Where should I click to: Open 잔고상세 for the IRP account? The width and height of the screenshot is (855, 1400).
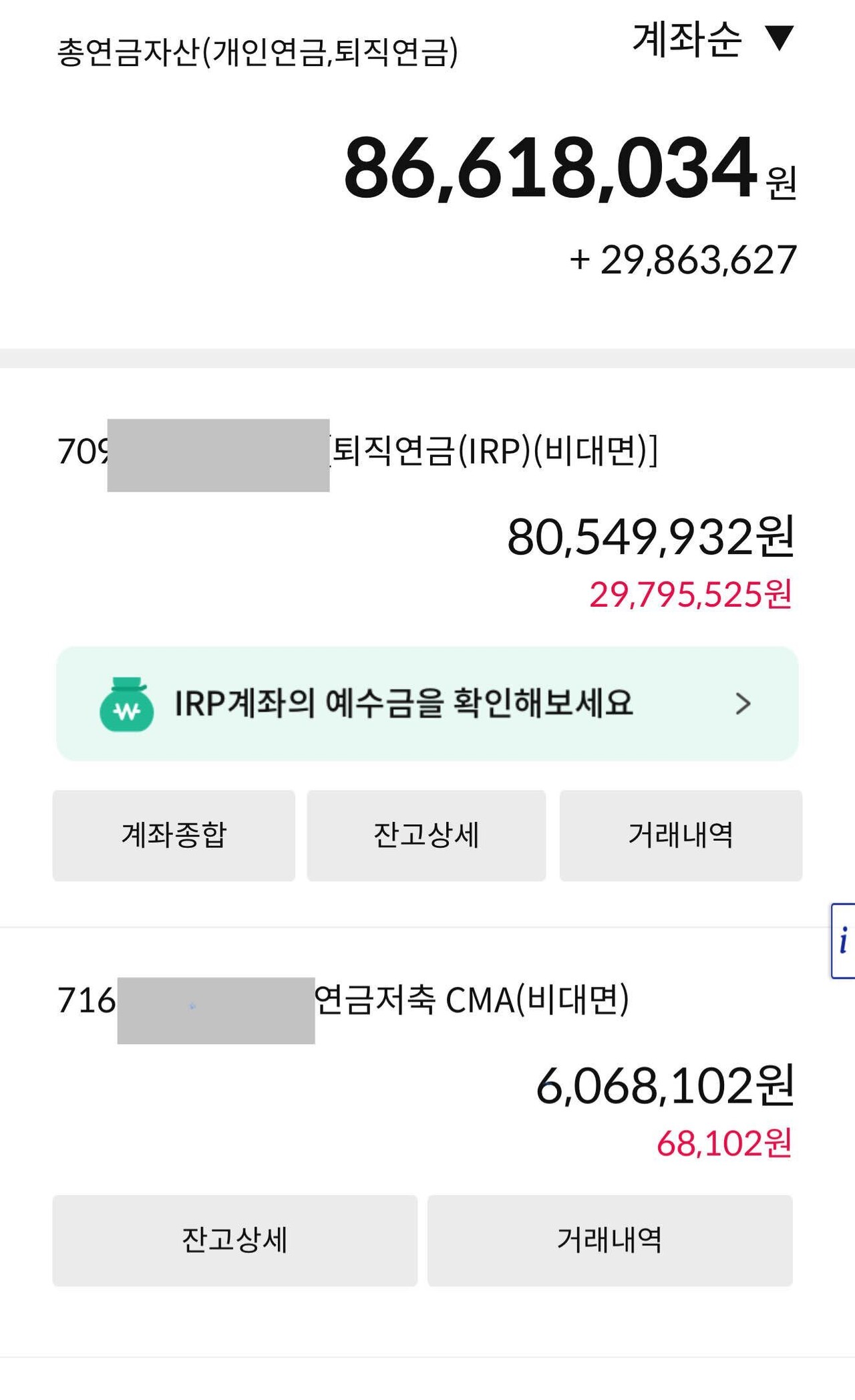(x=426, y=835)
